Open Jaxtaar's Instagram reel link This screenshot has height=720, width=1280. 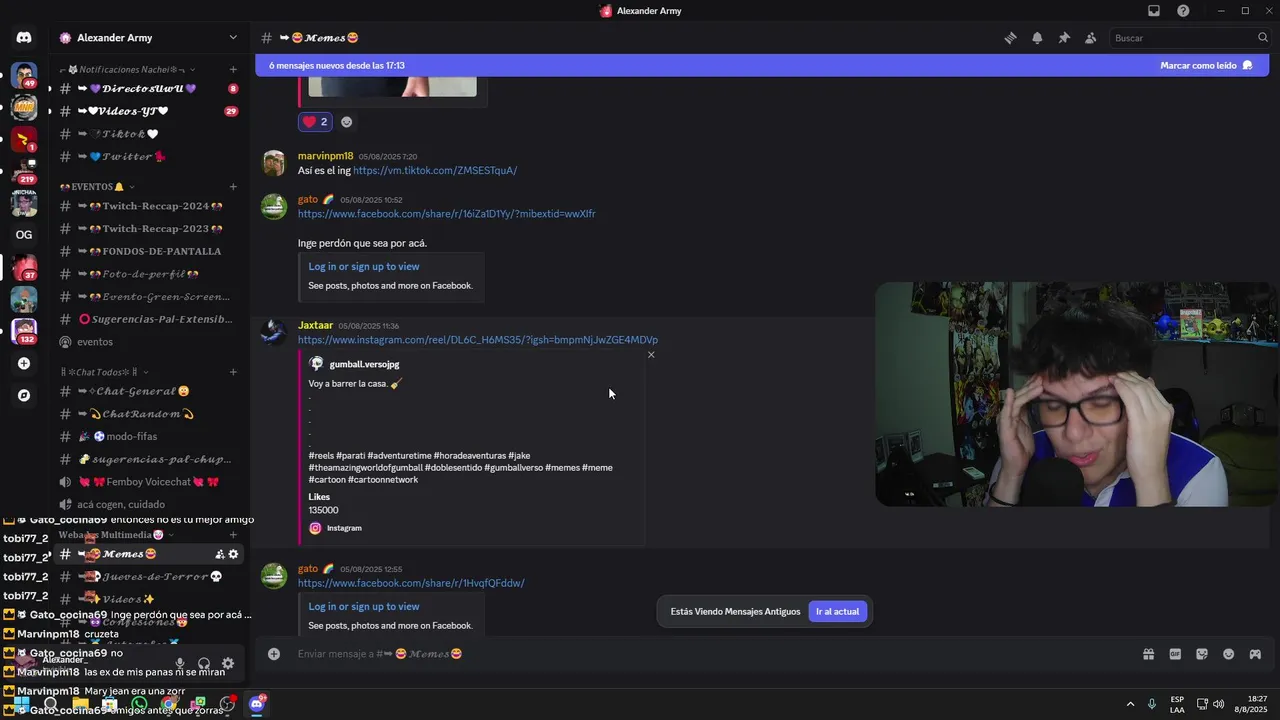pos(478,340)
